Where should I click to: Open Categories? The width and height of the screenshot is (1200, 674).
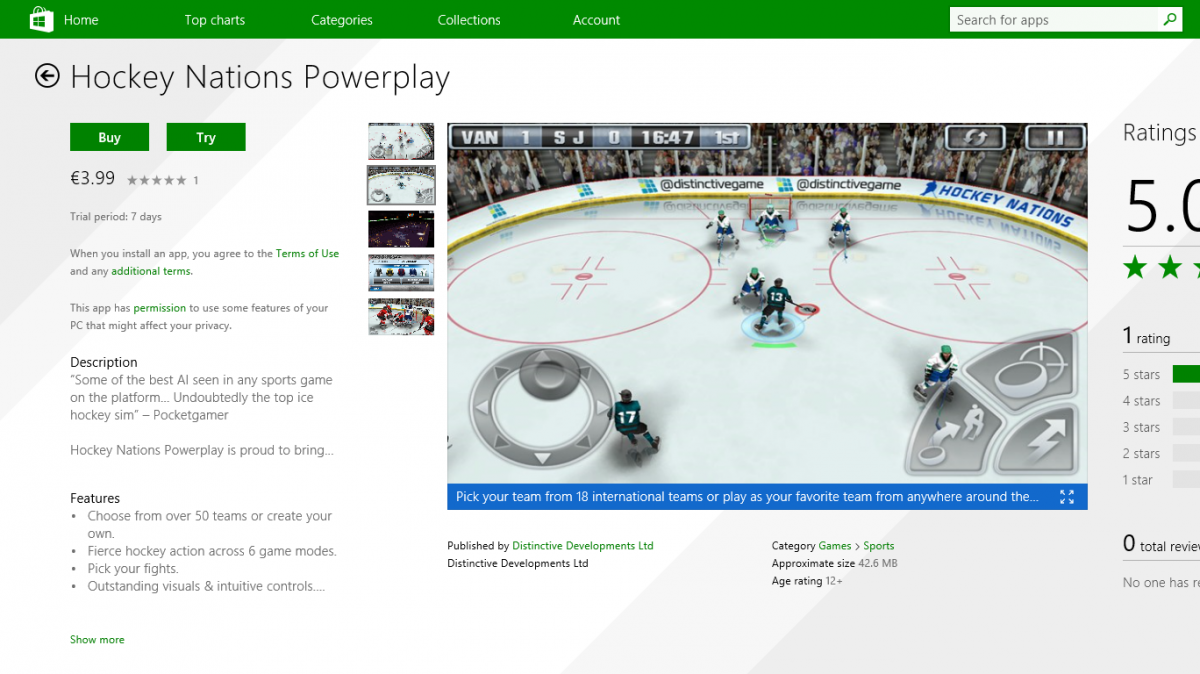pos(342,20)
